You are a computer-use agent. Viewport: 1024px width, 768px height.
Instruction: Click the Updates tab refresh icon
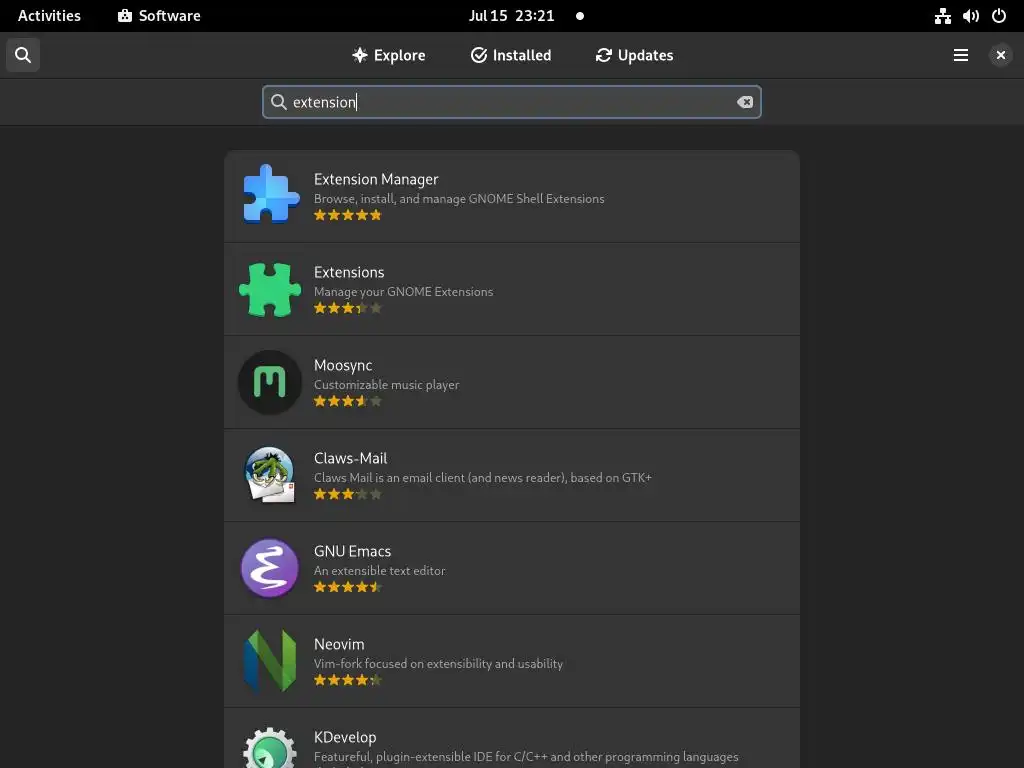tap(603, 55)
